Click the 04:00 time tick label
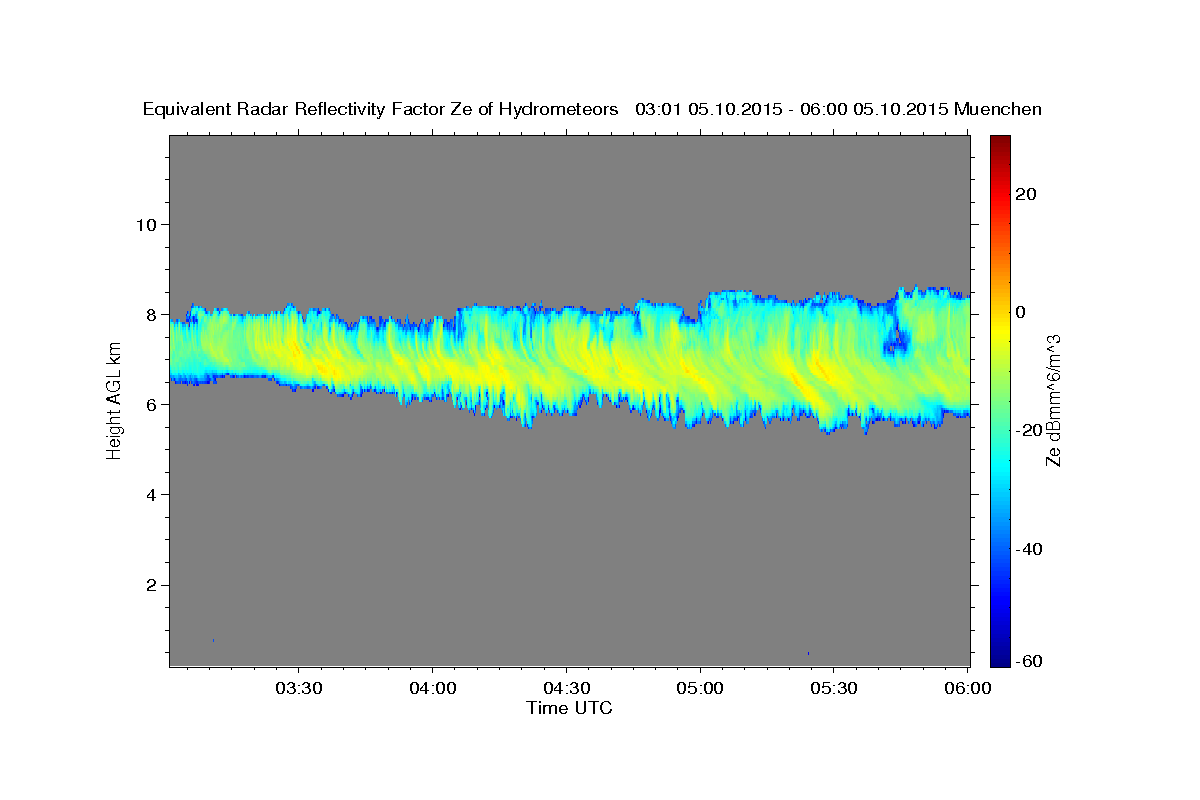Viewport: 1200px width, 800px height. [433, 689]
